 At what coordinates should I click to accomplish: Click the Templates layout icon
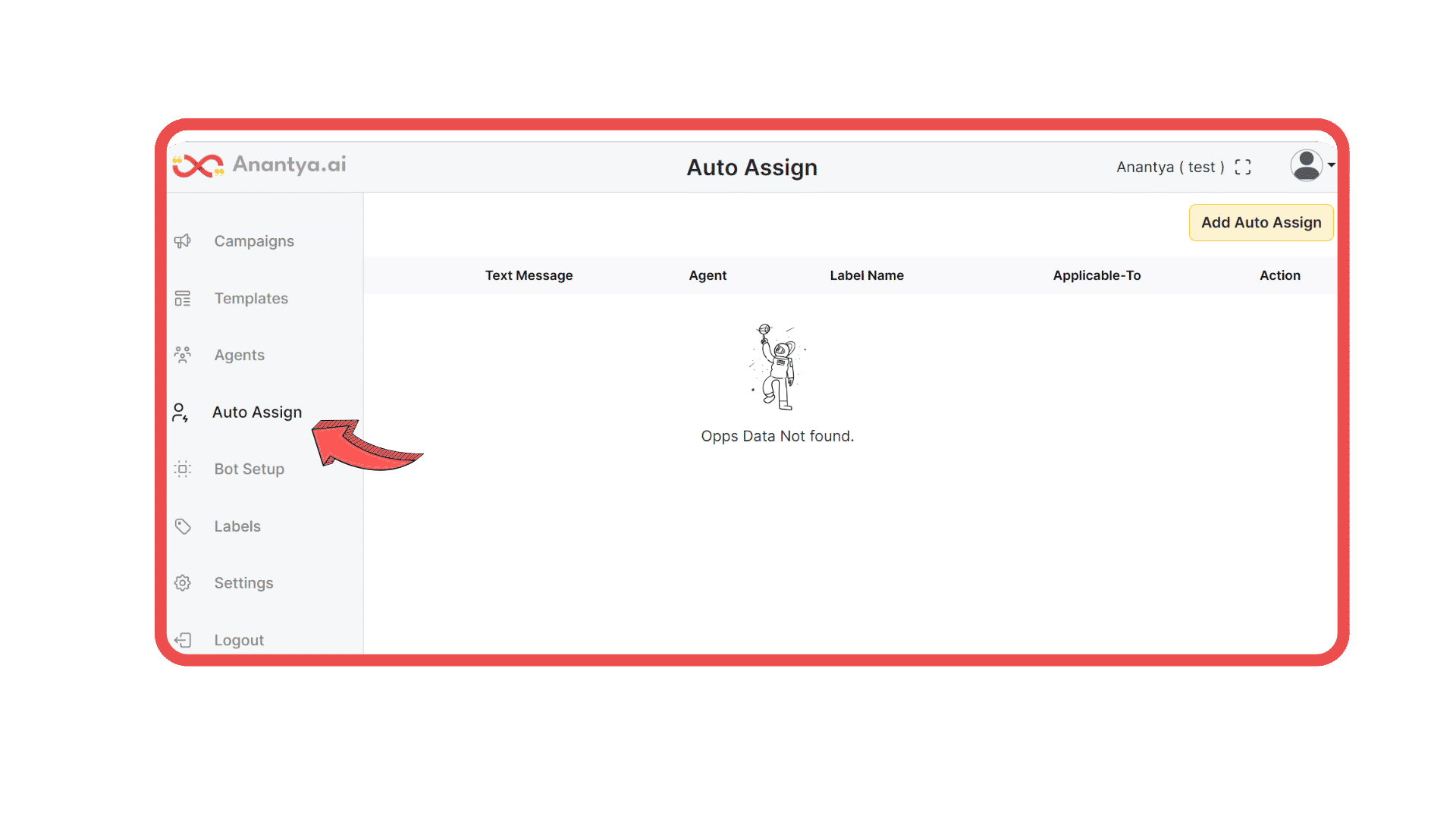(x=183, y=298)
